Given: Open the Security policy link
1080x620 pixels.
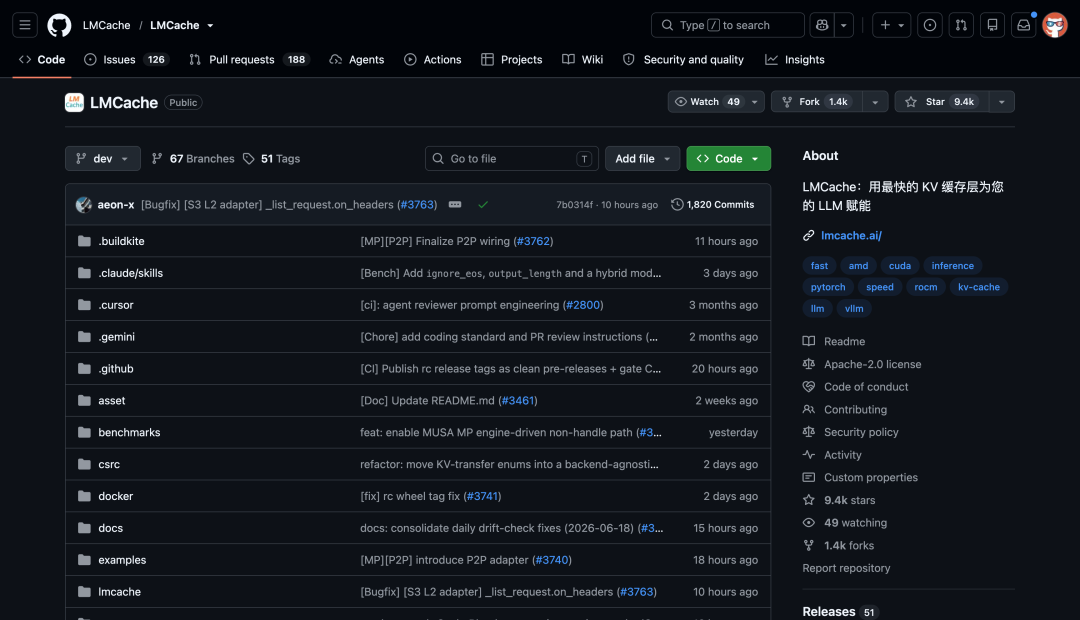Looking at the screenshot, I should coord(861,432).
